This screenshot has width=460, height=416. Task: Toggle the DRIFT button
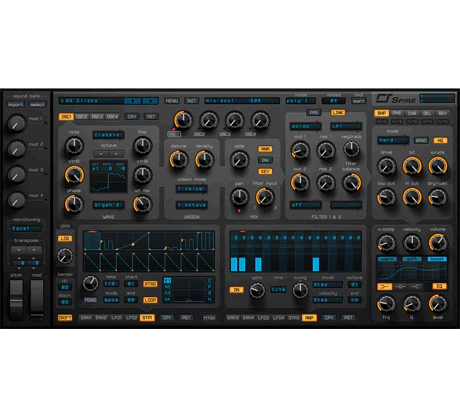point(65,318)
